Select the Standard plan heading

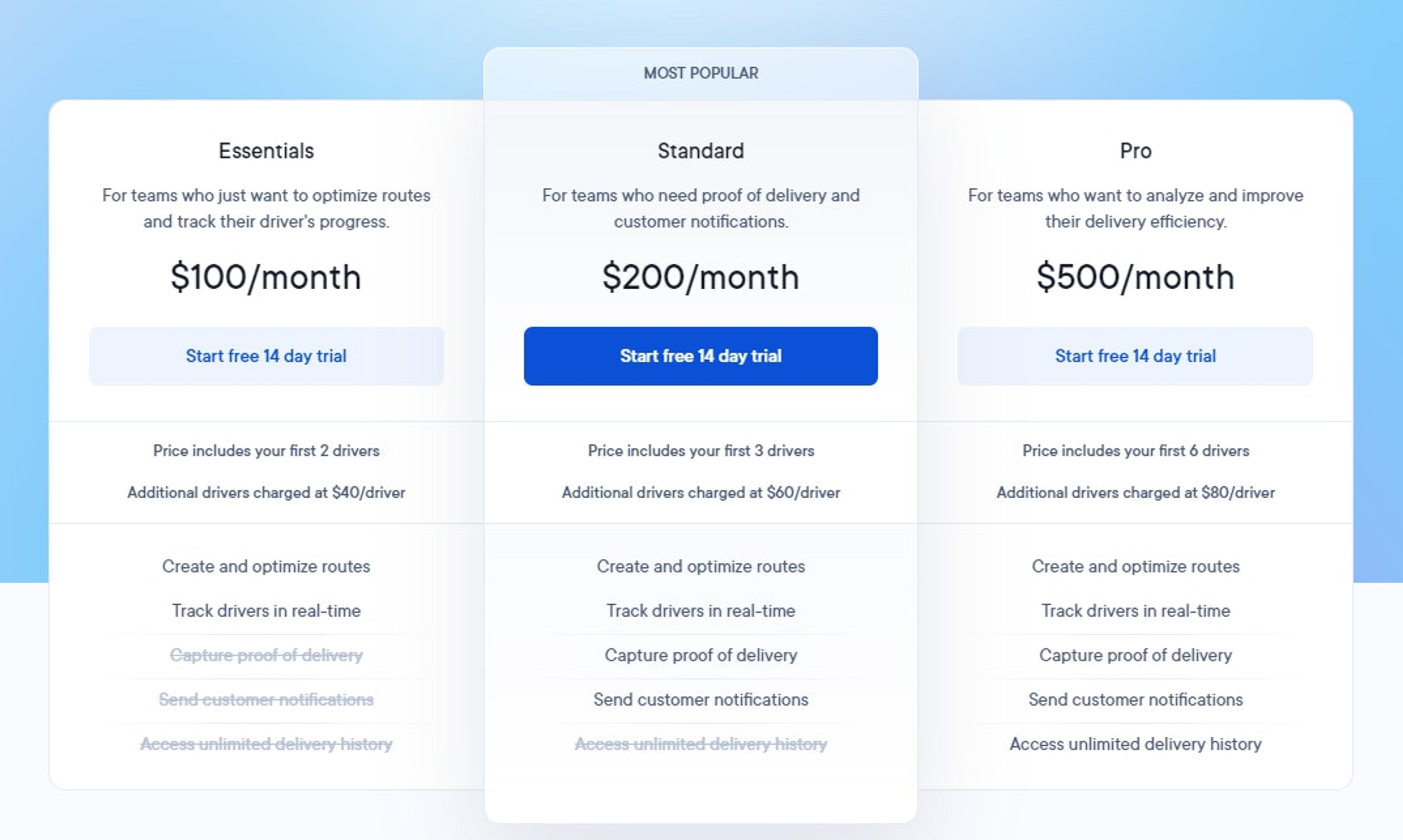pyautogui.click(x=701, y=151)
